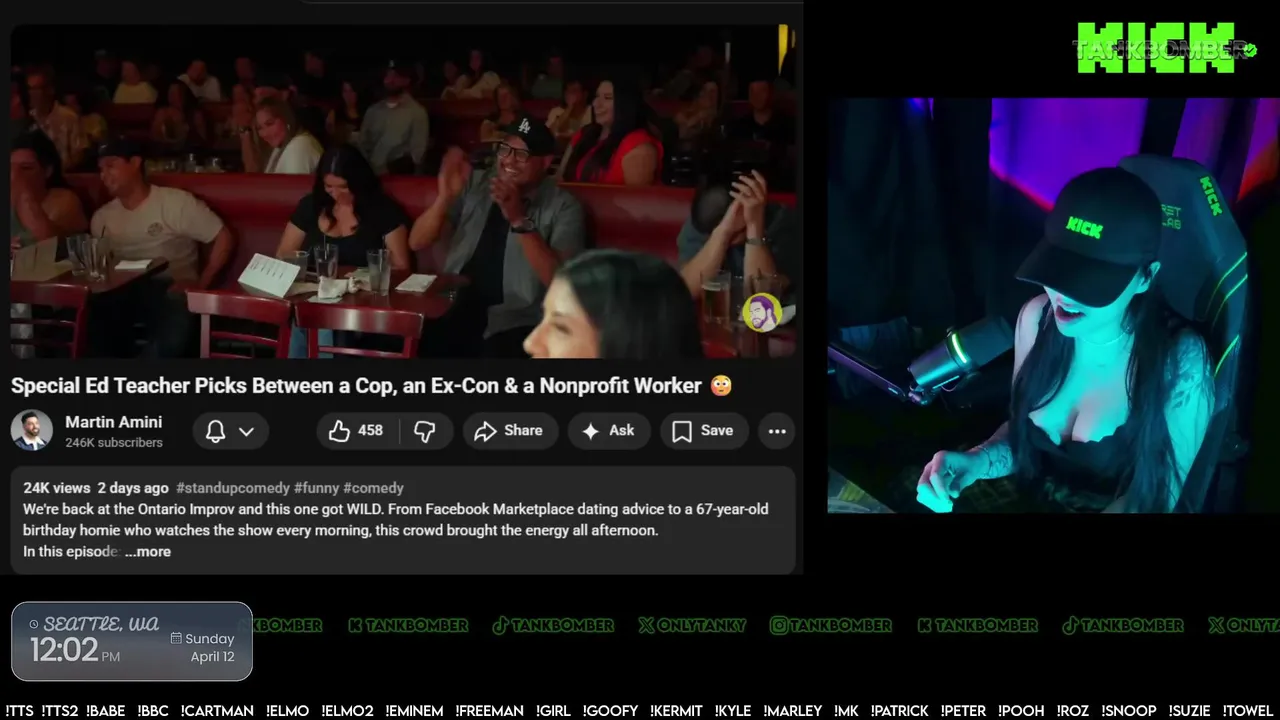Dislike the video
The width and height of the screenshot is (1280, 720).
[x=425, y=431]
